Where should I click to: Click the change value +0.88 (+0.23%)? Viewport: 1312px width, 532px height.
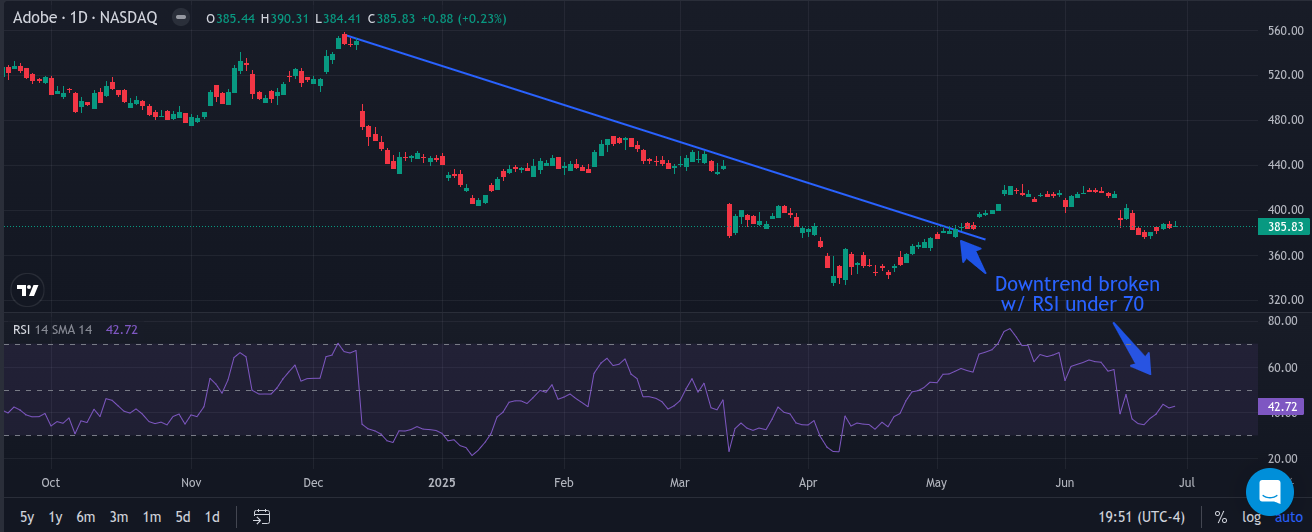click(x=464, y=18)
